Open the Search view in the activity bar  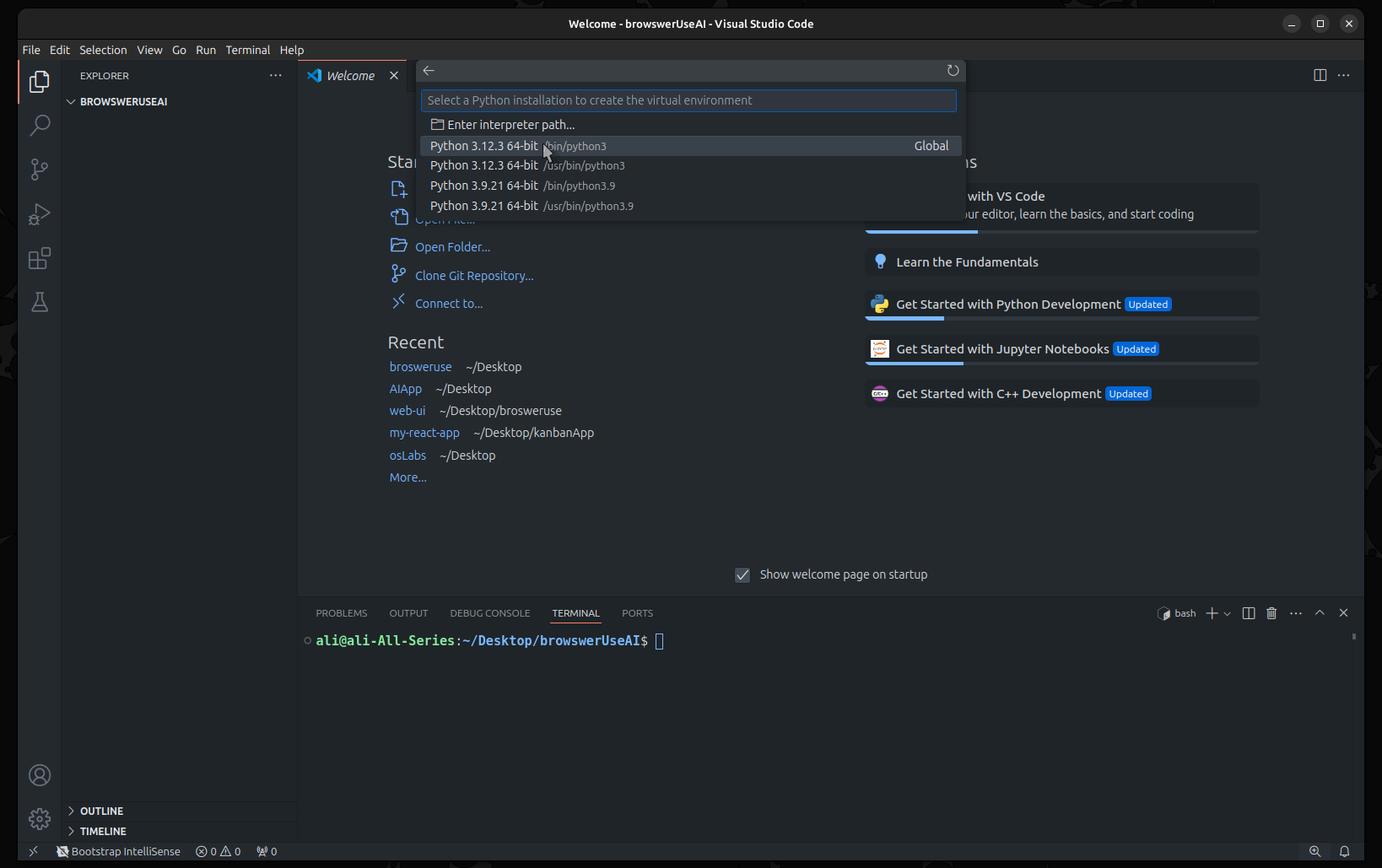point(39,126)
